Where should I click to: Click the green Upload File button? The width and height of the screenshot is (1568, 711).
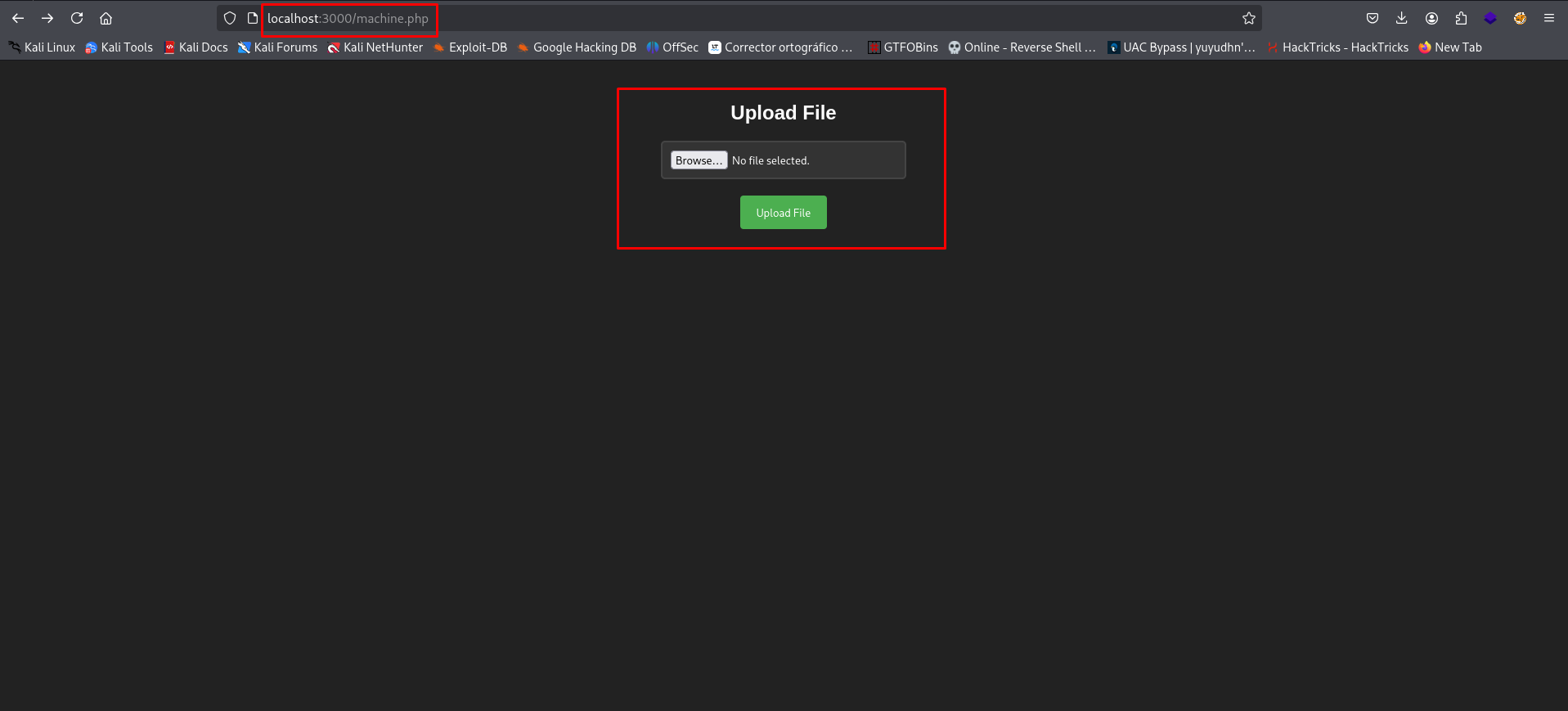click(x=784, y=213)
